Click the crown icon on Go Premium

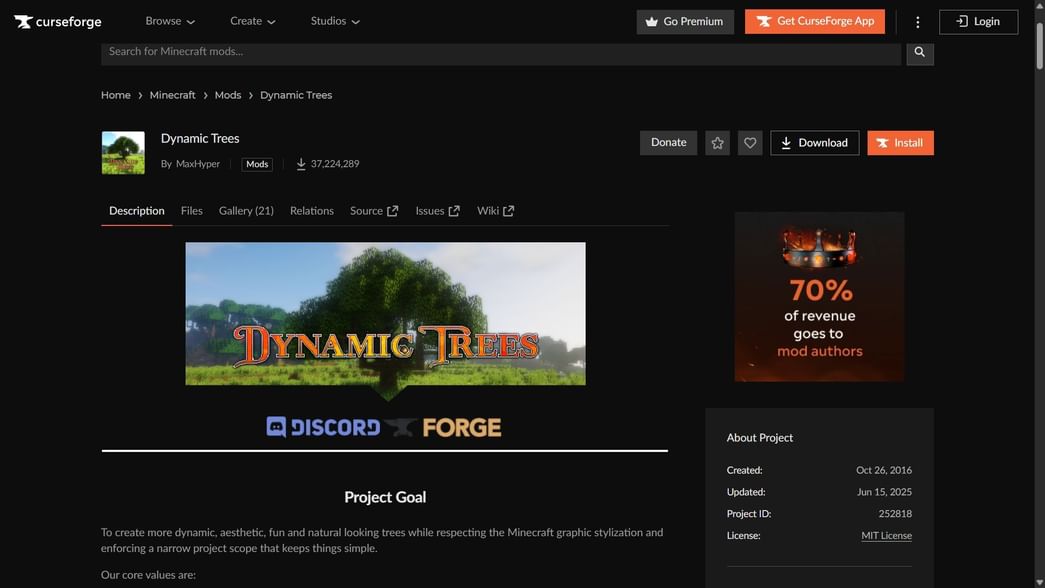click(651, 20)
